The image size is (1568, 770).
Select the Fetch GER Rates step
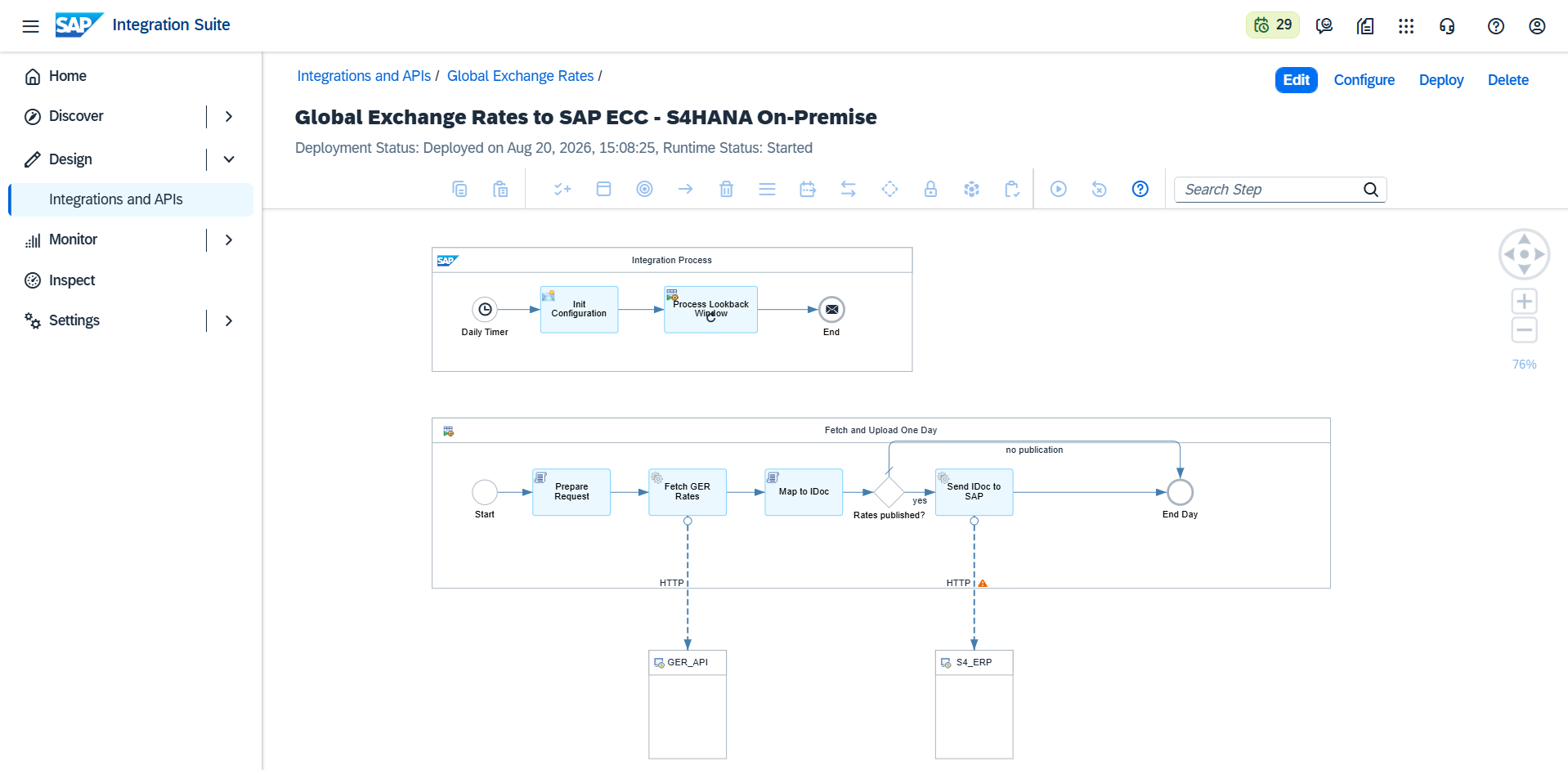(688, 491)
